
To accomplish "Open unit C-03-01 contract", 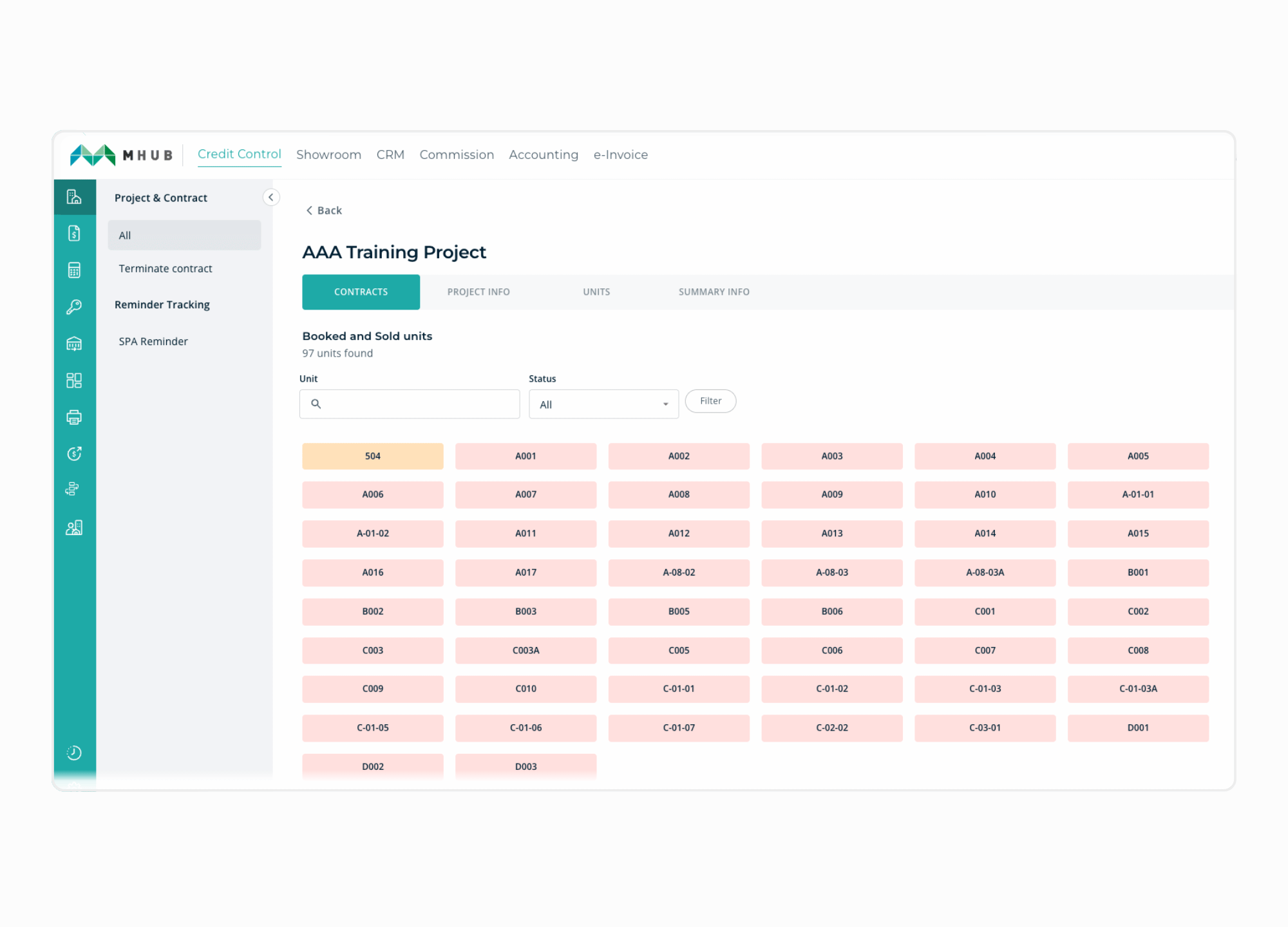I will tap(985, 728).
